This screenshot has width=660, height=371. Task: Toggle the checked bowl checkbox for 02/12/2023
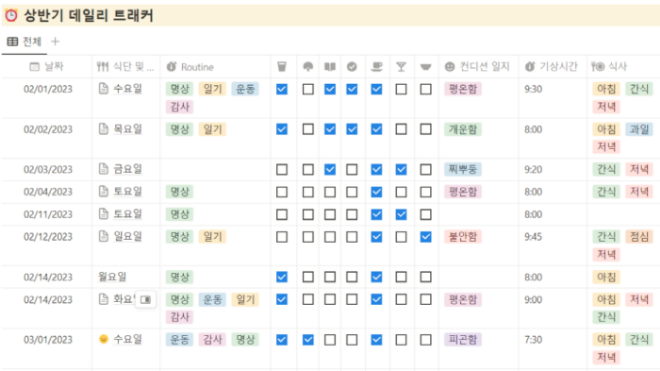426,237
